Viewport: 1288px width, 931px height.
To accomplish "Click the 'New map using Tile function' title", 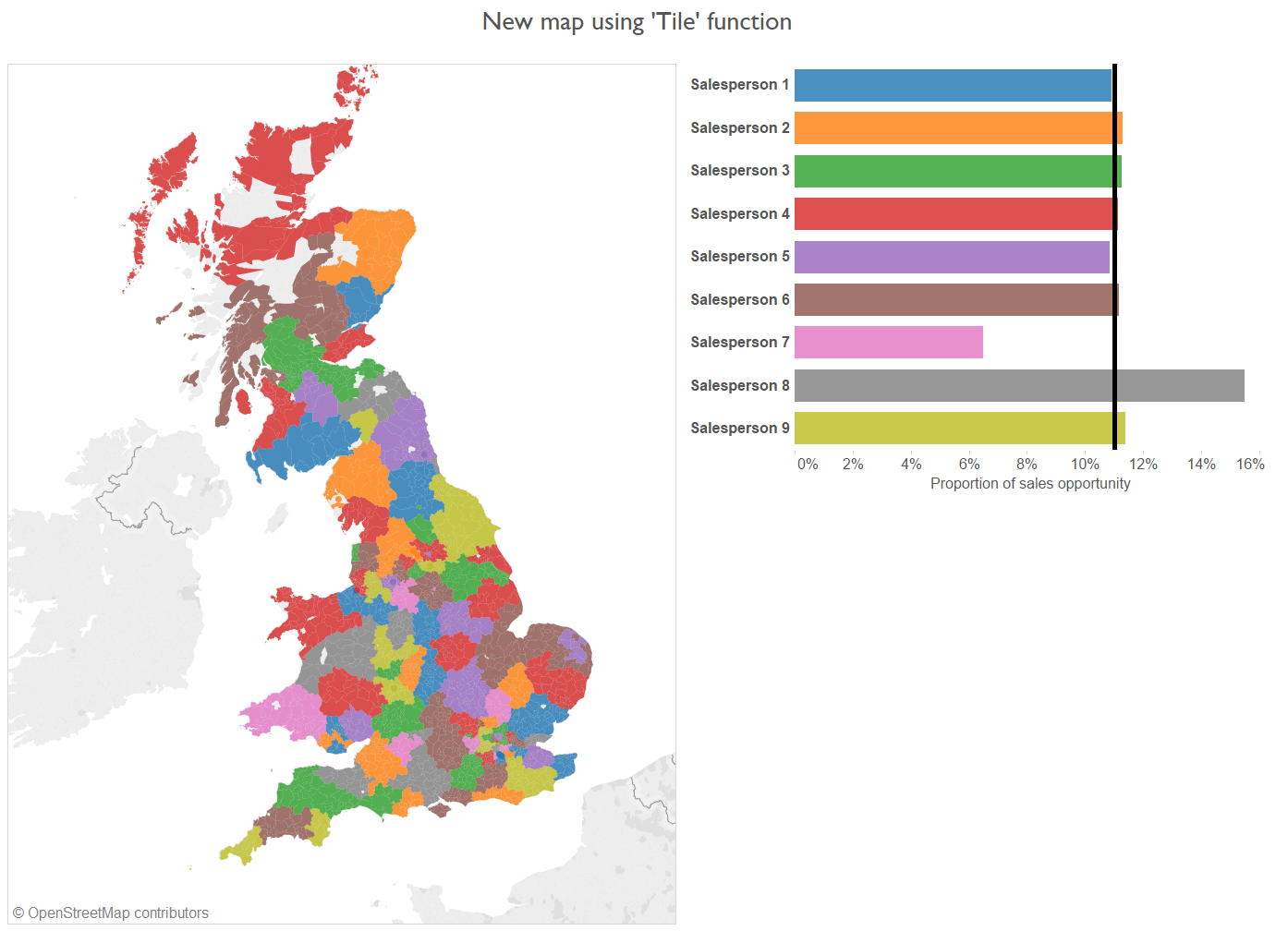I will pos(637,22).
